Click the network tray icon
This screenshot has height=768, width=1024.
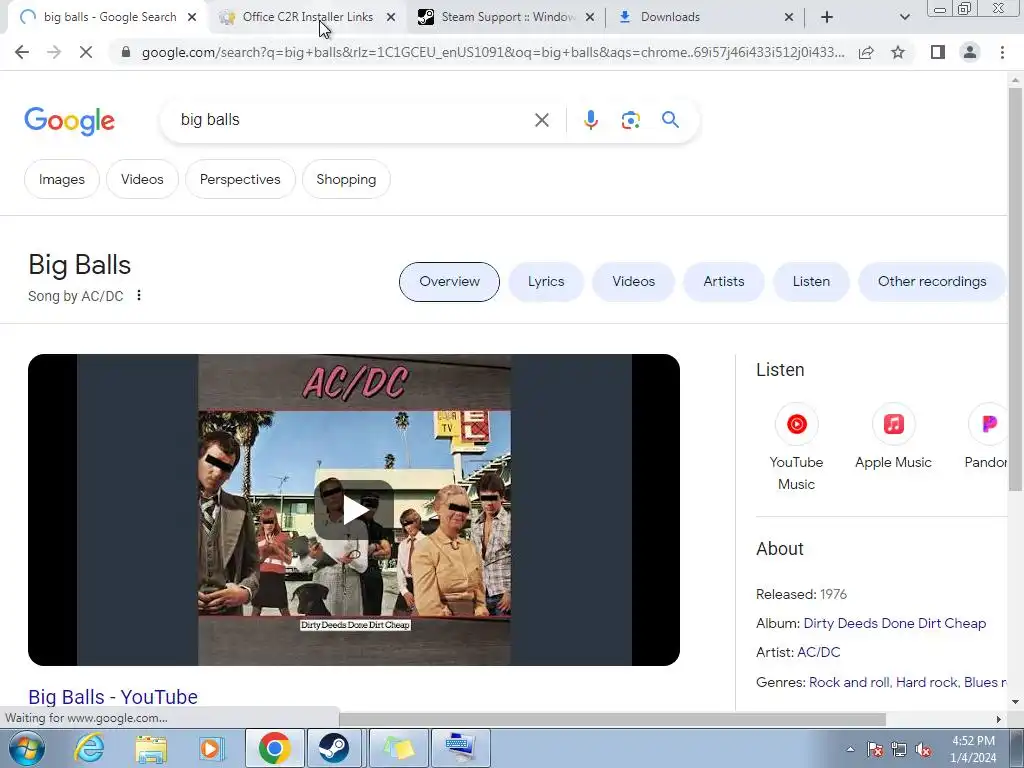click(899, 750)
